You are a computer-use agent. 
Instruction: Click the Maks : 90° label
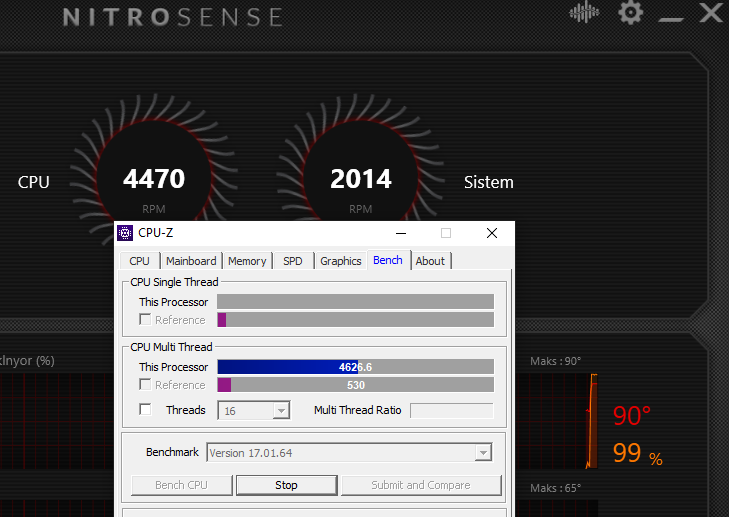(556, 361)
